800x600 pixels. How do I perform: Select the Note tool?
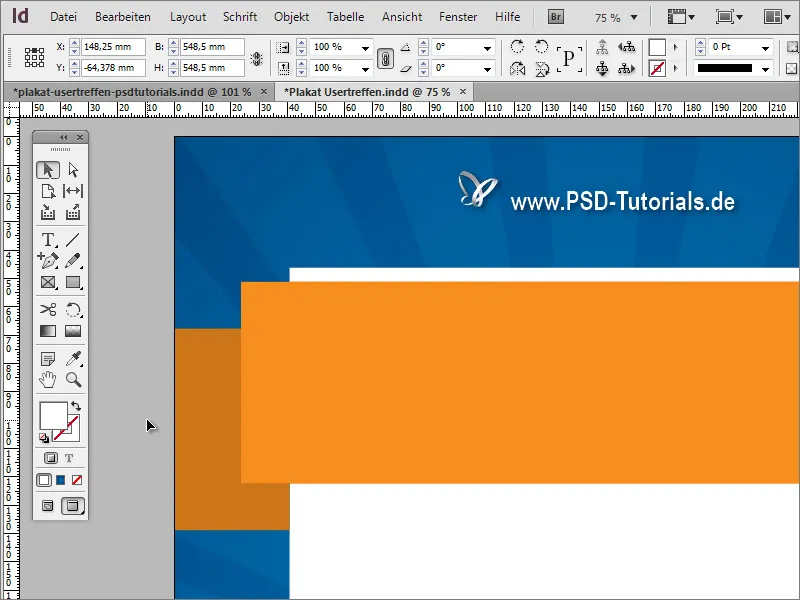coord(48,359)
